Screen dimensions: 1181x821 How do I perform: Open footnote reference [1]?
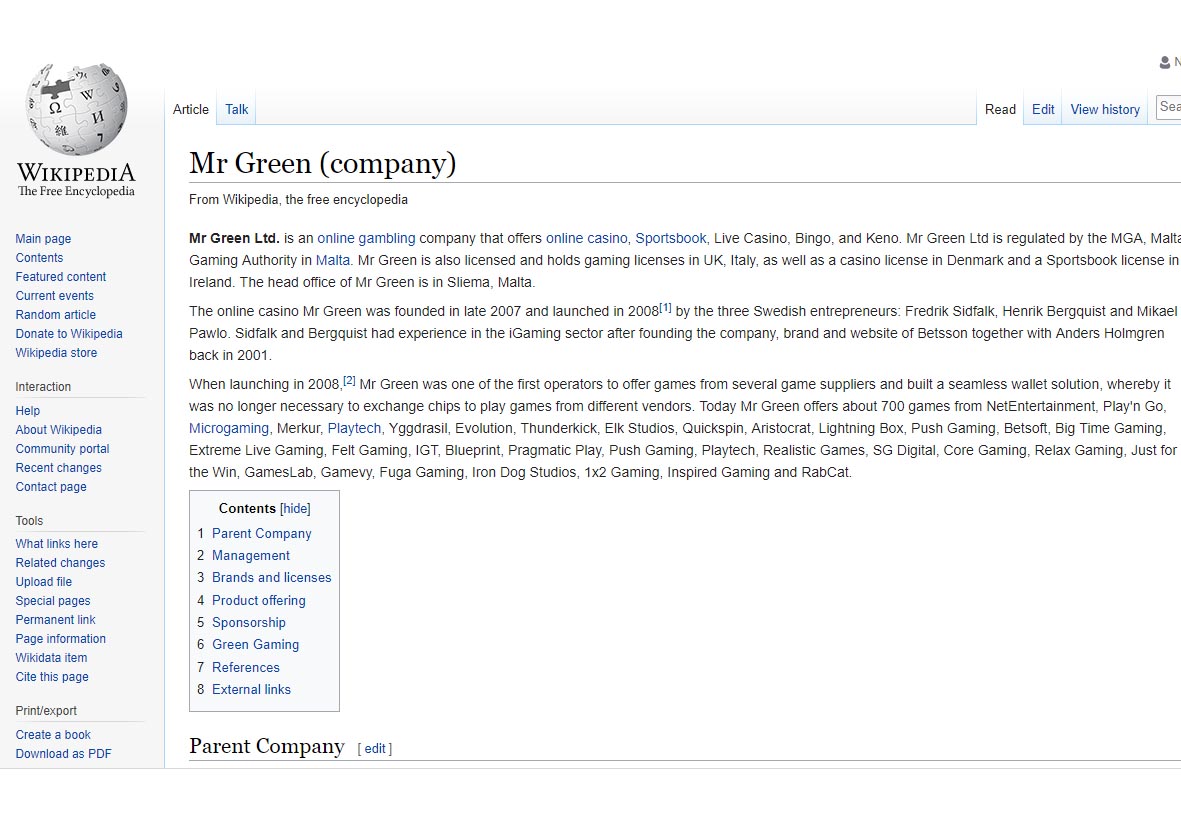665,307
